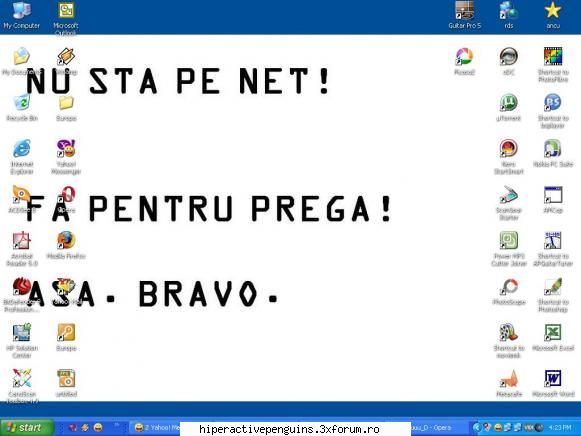This screenshot has width=581, height=436.
Task: Launch the Power MP3 Cutter Joiner shortcut
Action: point(509,248)
